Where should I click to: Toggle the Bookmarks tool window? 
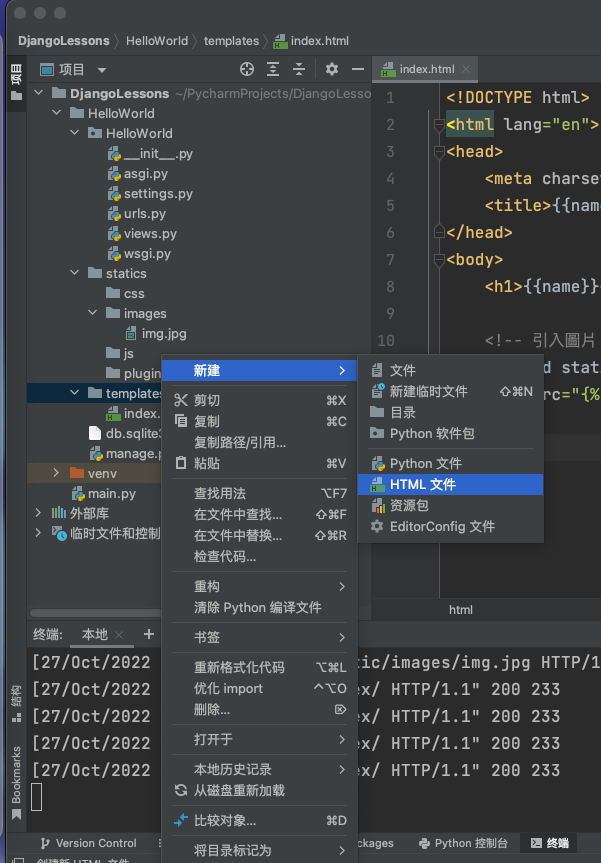coord(15,776)
